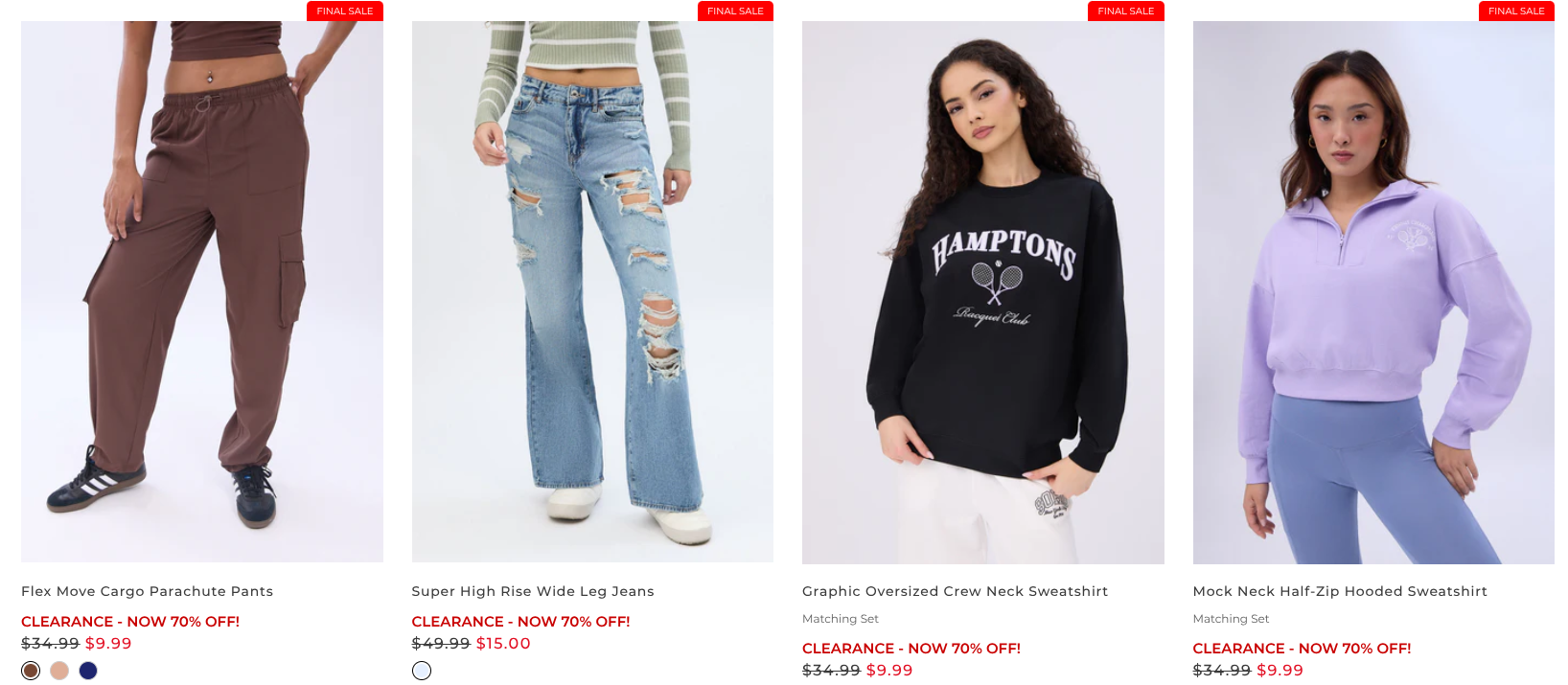Image resolution: width=1568 pixels, height=685 pixels.
Task: Open the Flex Move Cargo Parachute Pants image
Action: pos(202,291)
